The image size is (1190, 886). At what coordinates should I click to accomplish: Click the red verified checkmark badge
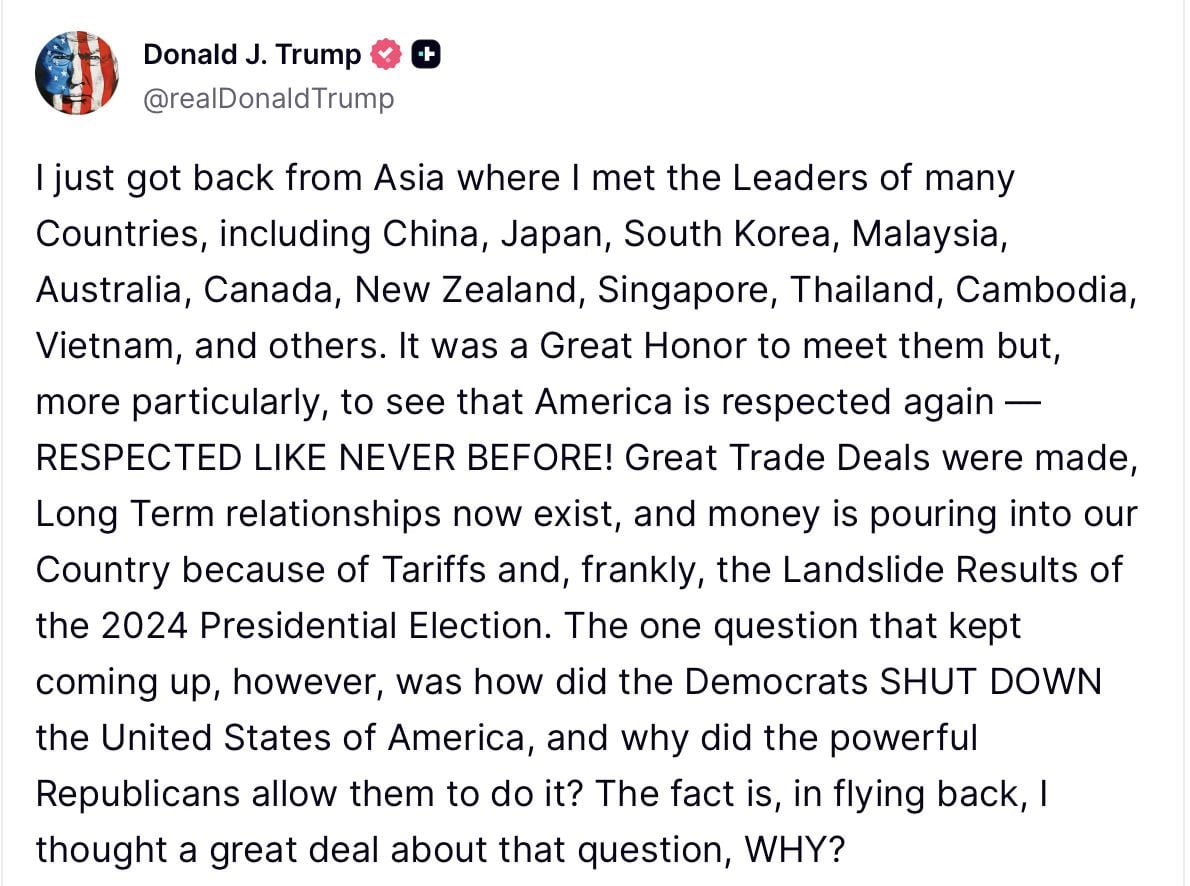pos(385,56)
